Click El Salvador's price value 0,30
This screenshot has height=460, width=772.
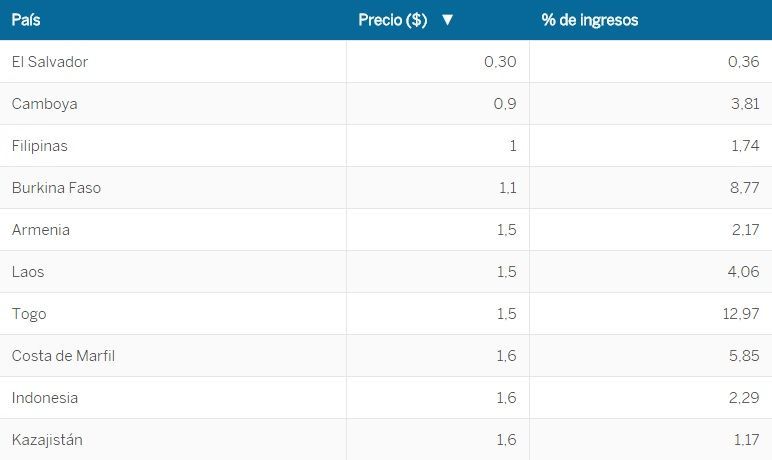[x=500, y=62]
